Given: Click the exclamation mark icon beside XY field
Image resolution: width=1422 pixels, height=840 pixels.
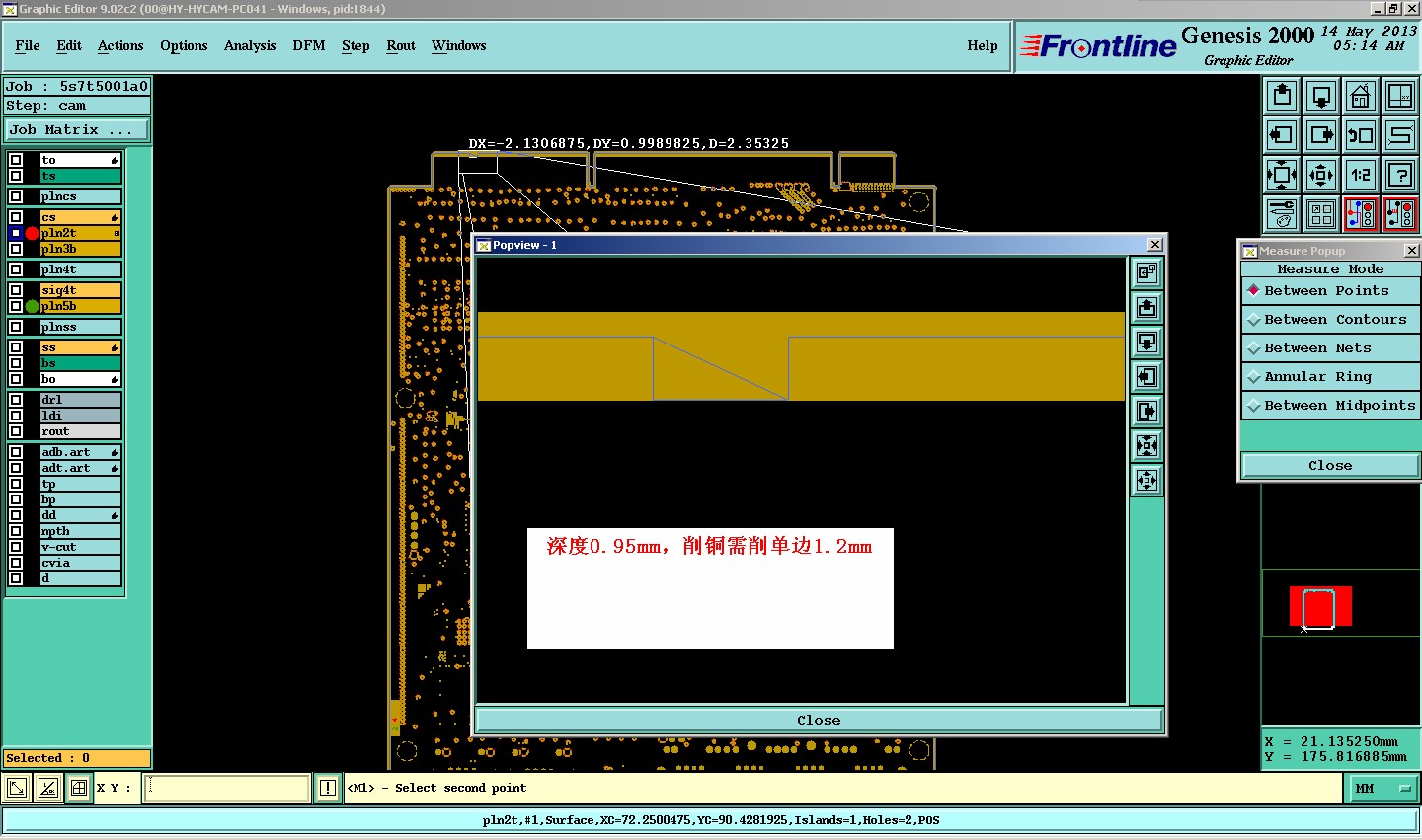Looking at the screenshot, I should click(x=328, y=788).
